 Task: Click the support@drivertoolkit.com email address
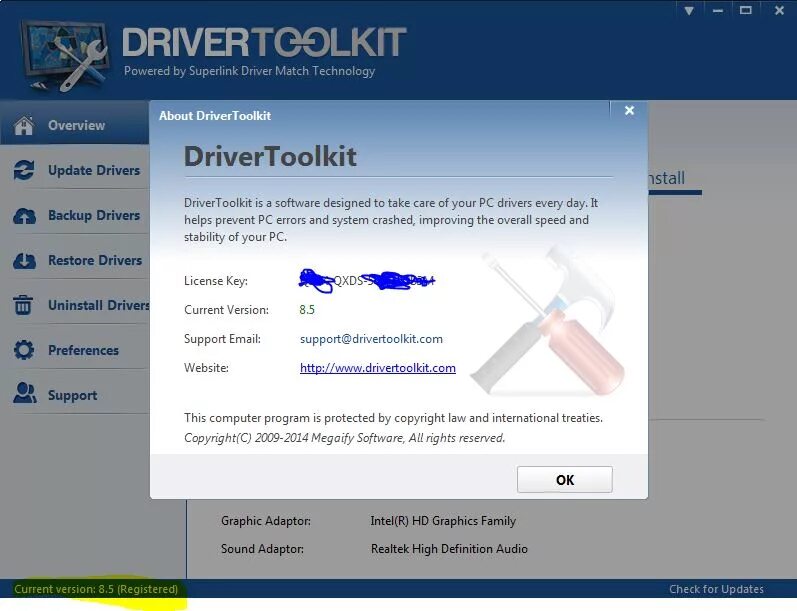click(371, 339)
